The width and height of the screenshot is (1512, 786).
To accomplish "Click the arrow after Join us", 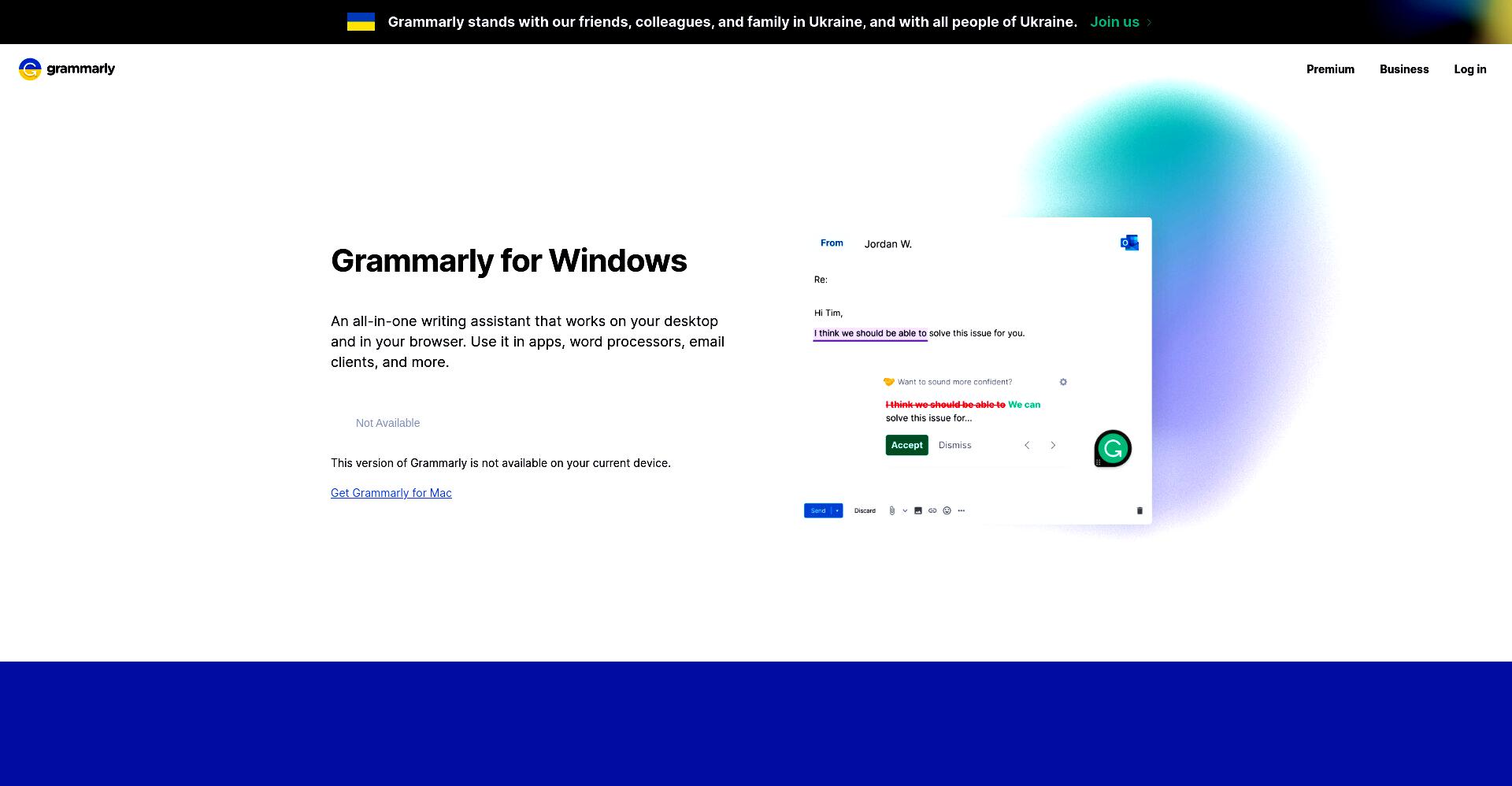I will tap(1149, 22).
